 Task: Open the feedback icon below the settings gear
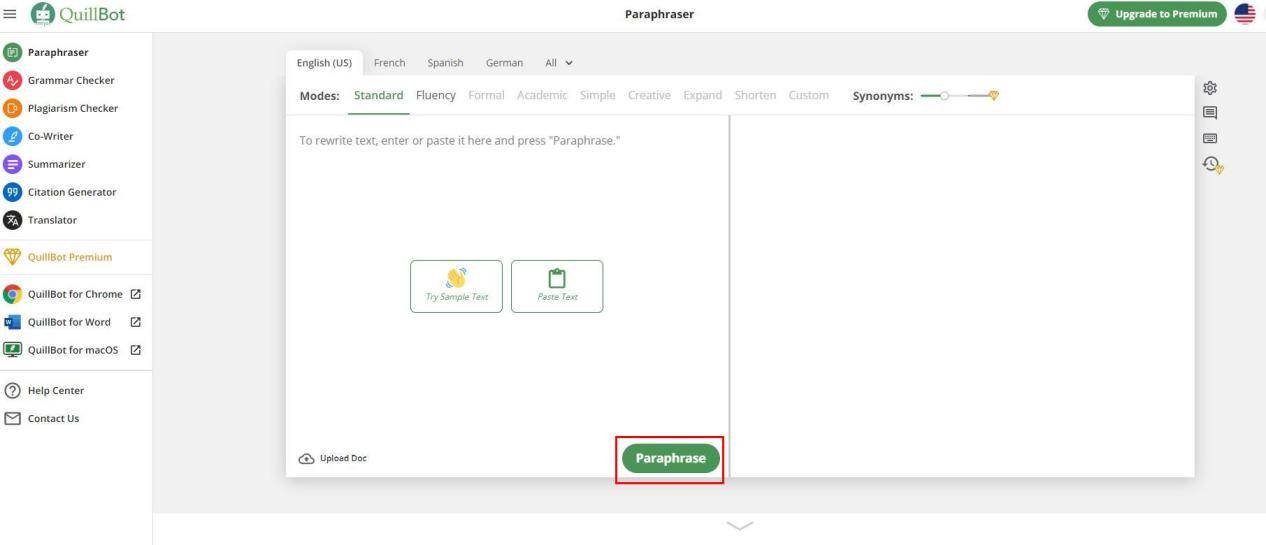[1210, 113]
